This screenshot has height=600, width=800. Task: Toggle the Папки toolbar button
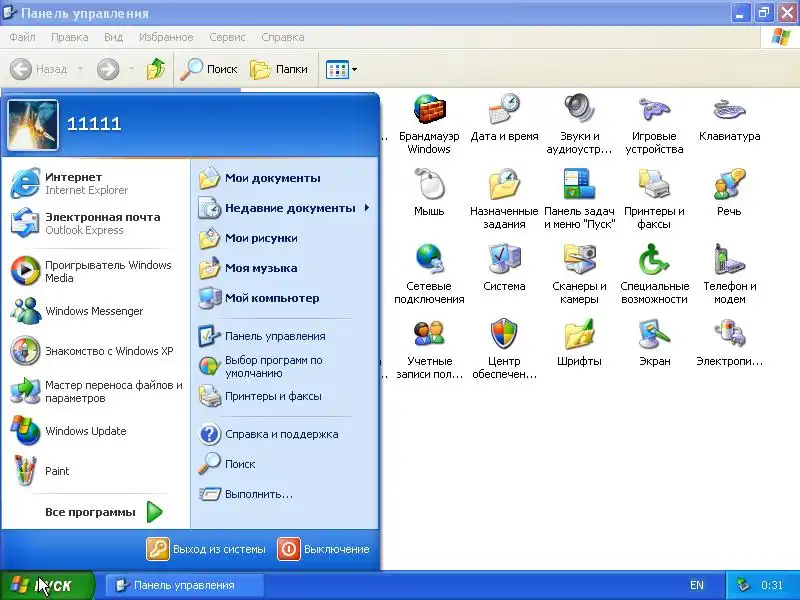coord(279,69)
